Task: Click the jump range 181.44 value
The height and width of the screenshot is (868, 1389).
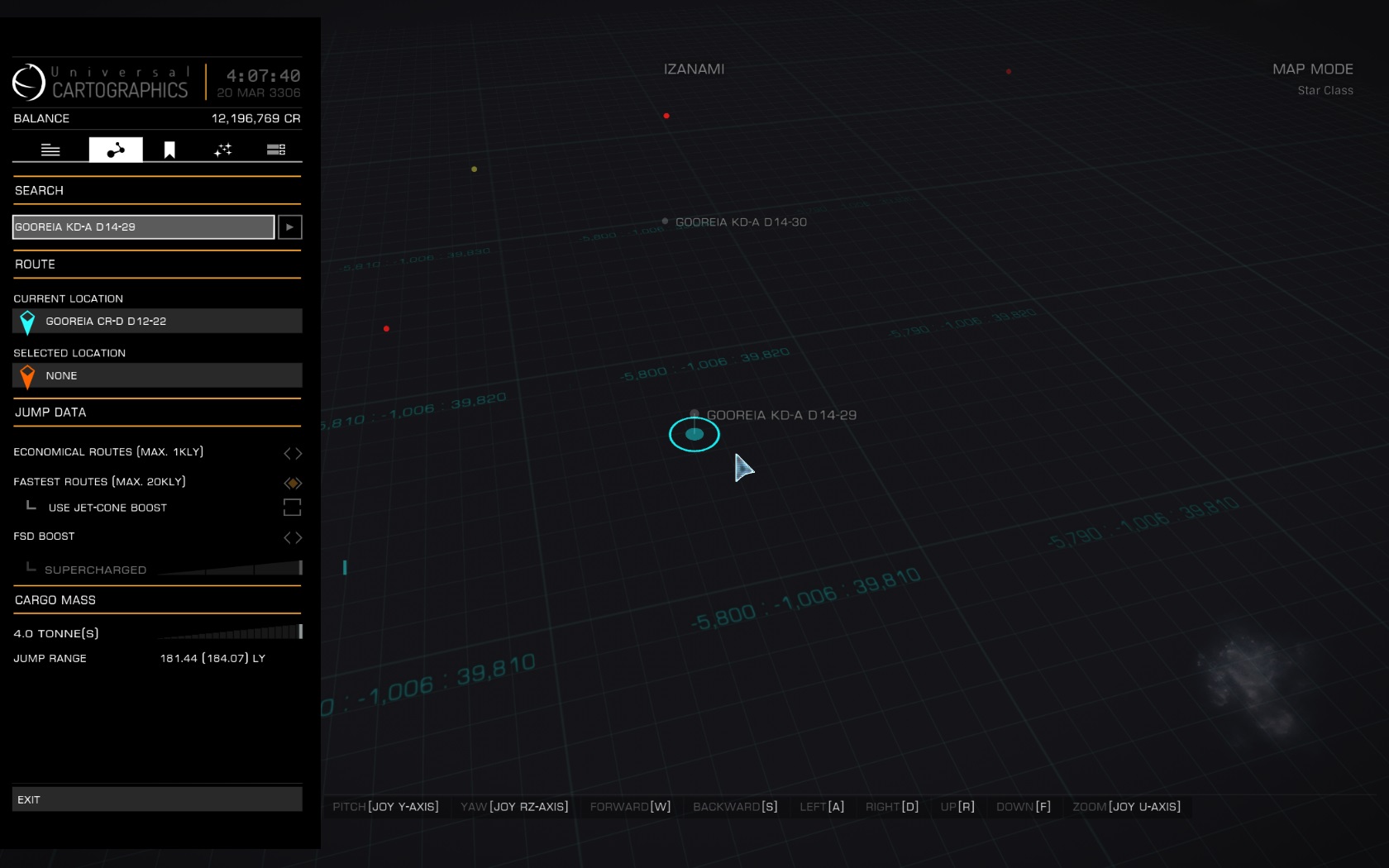Action: (212, 658)
